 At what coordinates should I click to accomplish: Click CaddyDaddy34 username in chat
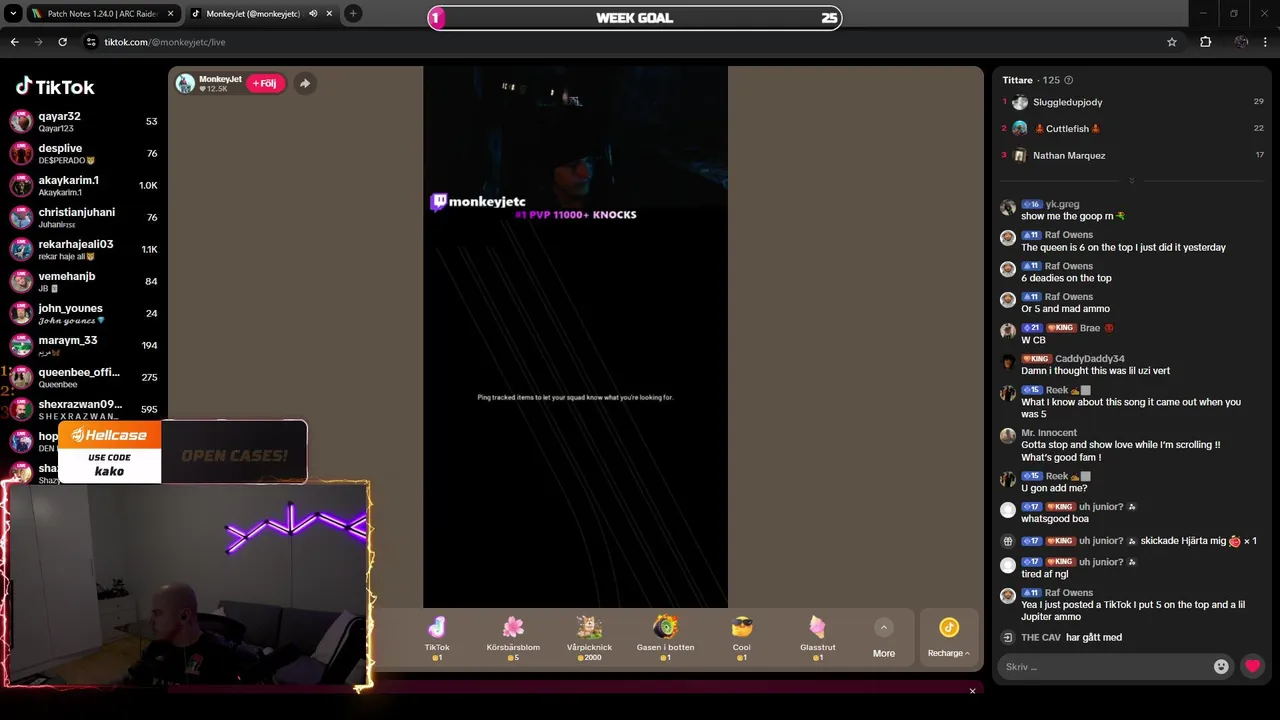click(x=1090, y=359)
